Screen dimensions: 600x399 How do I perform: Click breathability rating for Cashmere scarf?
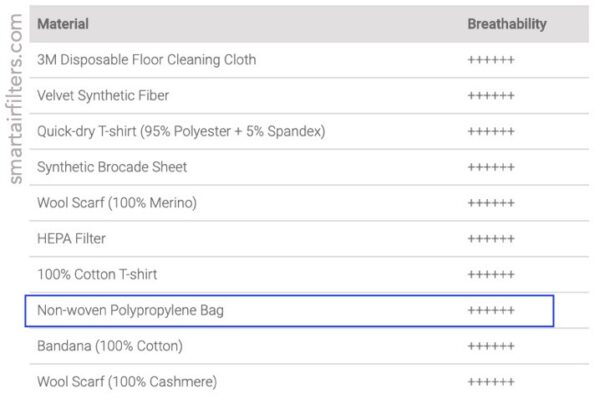point(491,382)
